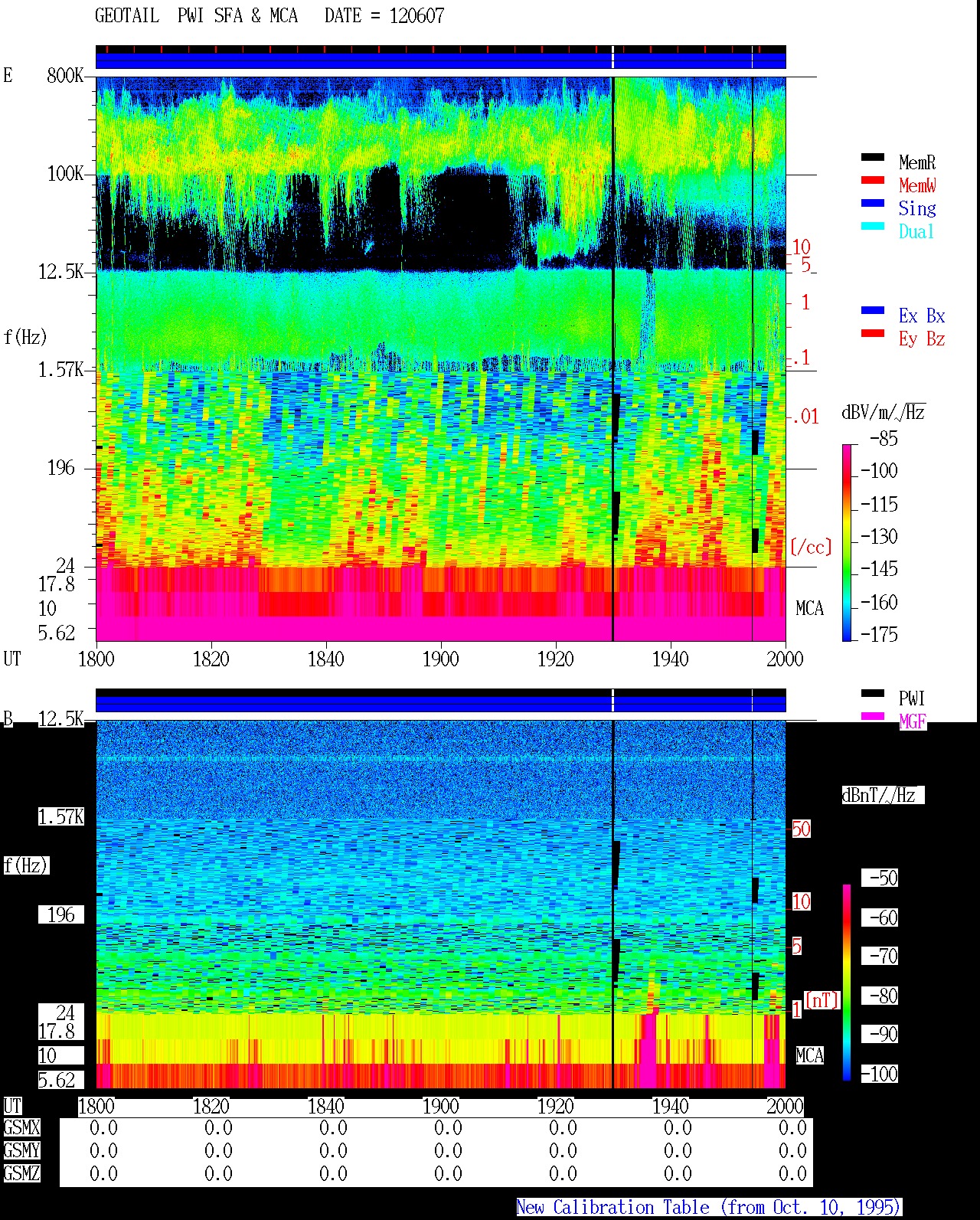Click the blue Sing legend swatch
This screenshot has width=980, height=1220.
(x=873, y=204)
